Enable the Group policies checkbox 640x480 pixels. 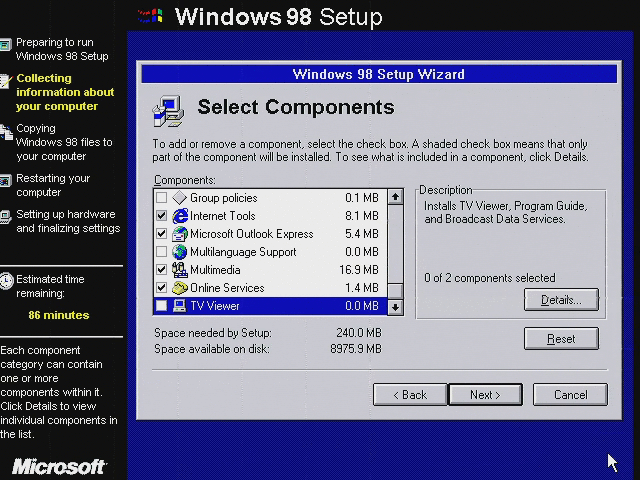[162, 198]
